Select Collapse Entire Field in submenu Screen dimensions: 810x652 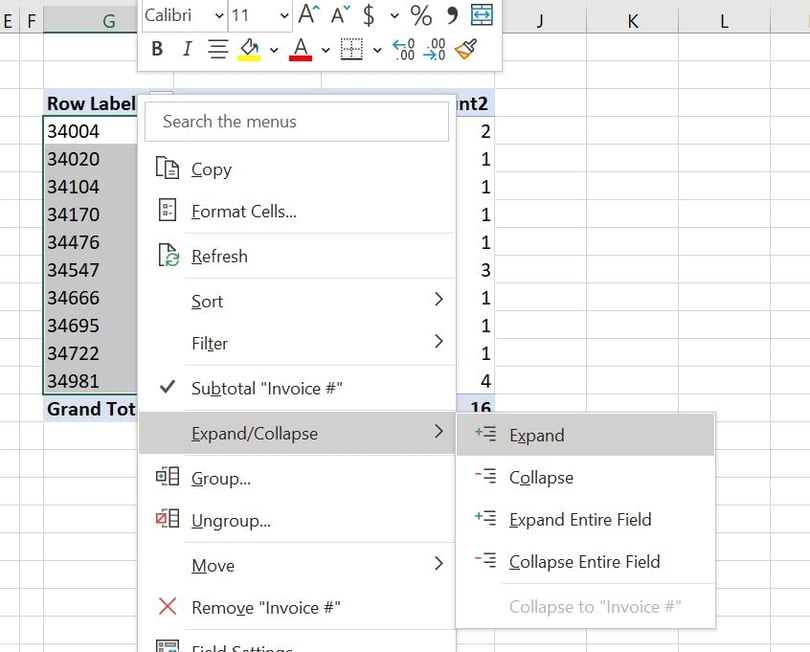(584, 562)
